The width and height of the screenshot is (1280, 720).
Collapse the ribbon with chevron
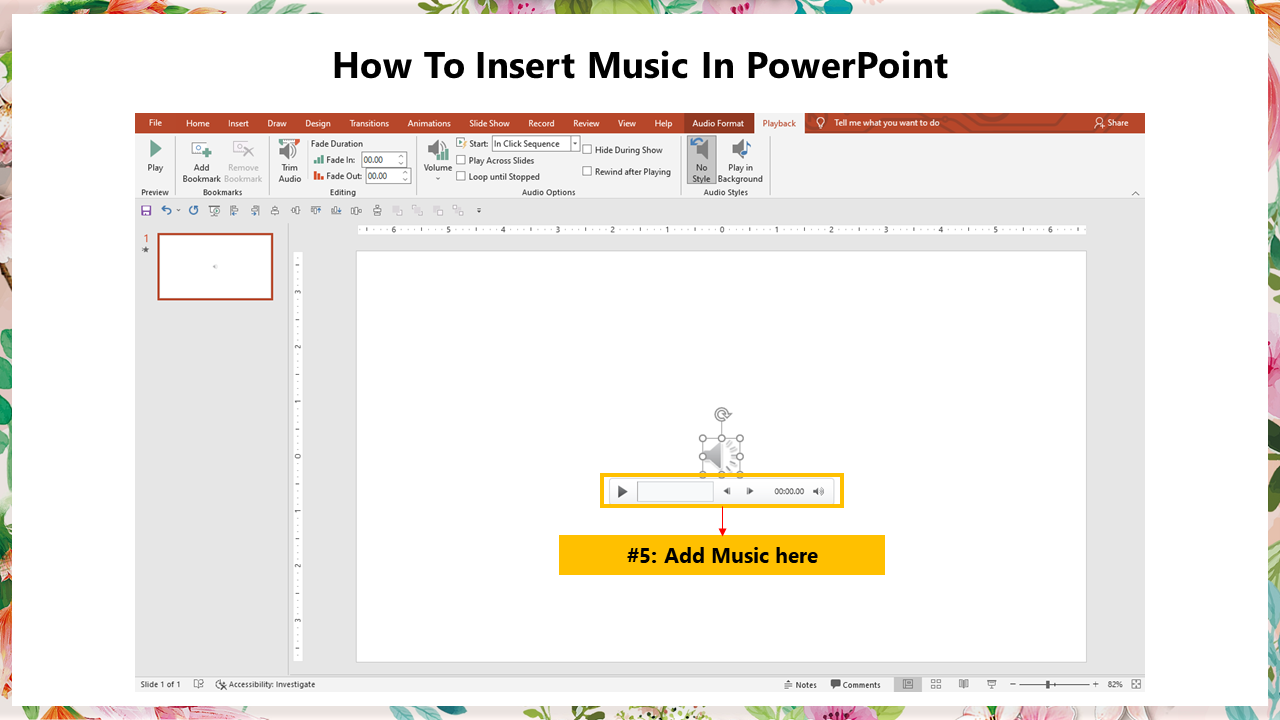pos(1135,193)
